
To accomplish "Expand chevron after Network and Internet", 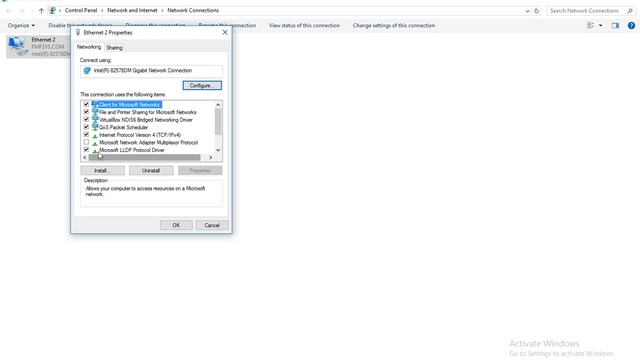I will pos(162,11).
